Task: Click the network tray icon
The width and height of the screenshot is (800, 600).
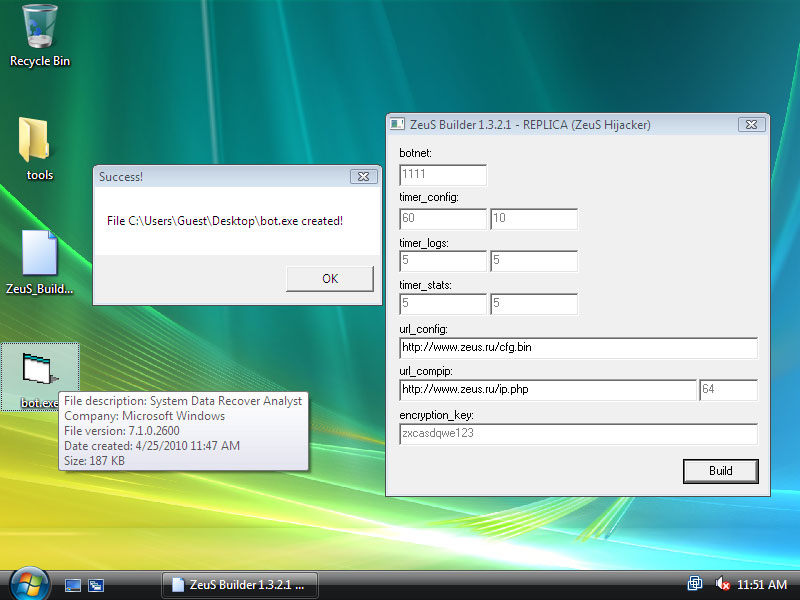Action: pos(695,584)
